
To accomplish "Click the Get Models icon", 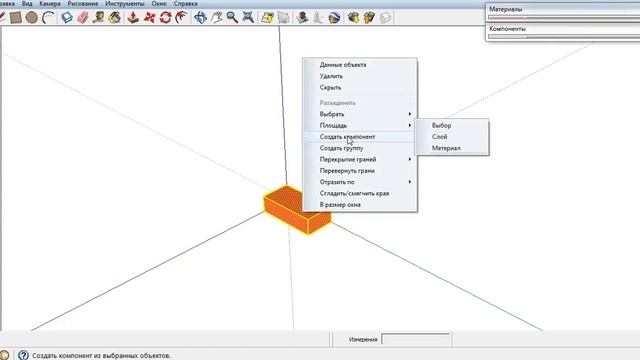I will pyautogui.click(x=353, y=18).
